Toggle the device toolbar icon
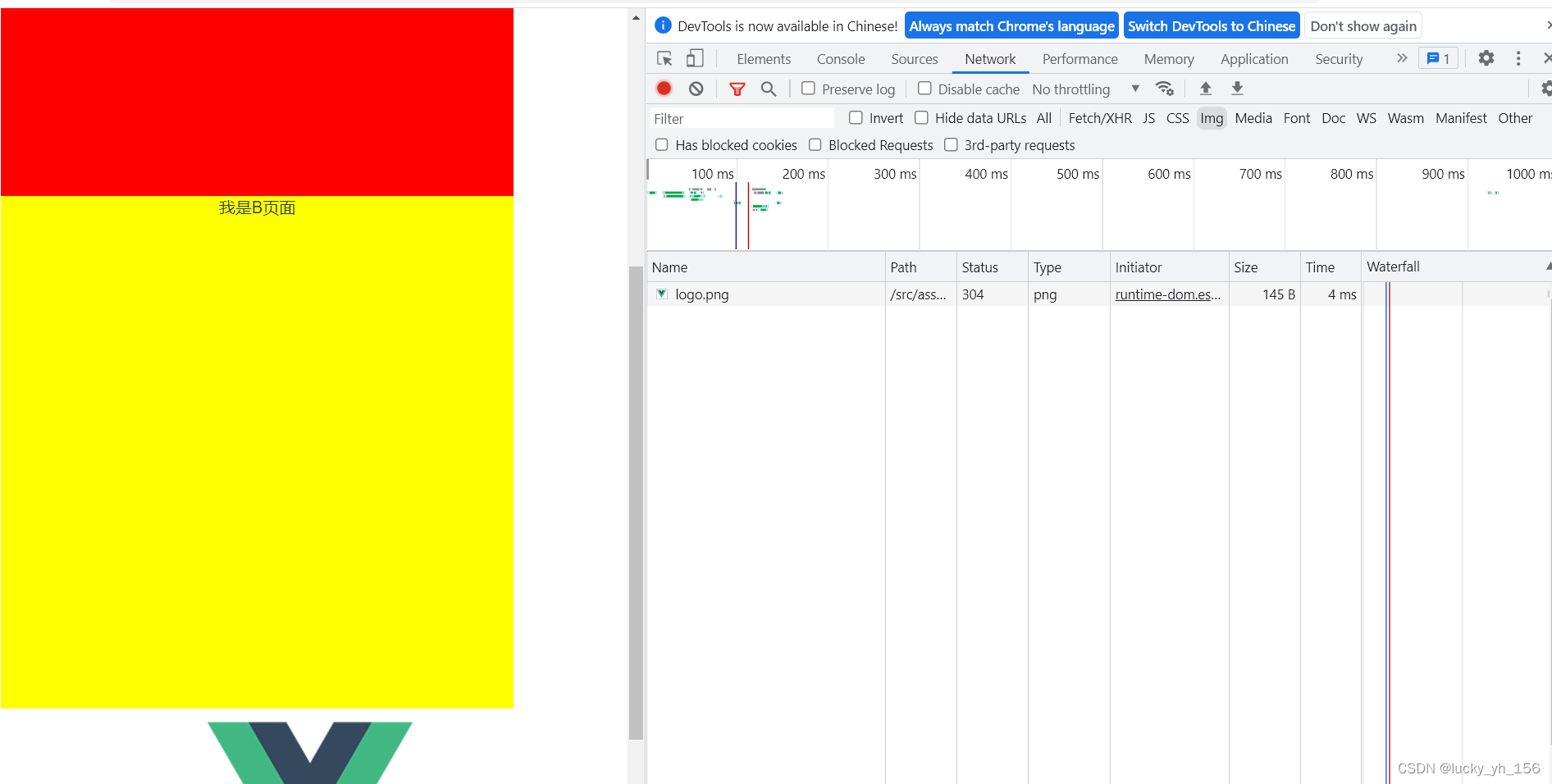Viewport: 1552px width, 784px height. coord(695,58)
